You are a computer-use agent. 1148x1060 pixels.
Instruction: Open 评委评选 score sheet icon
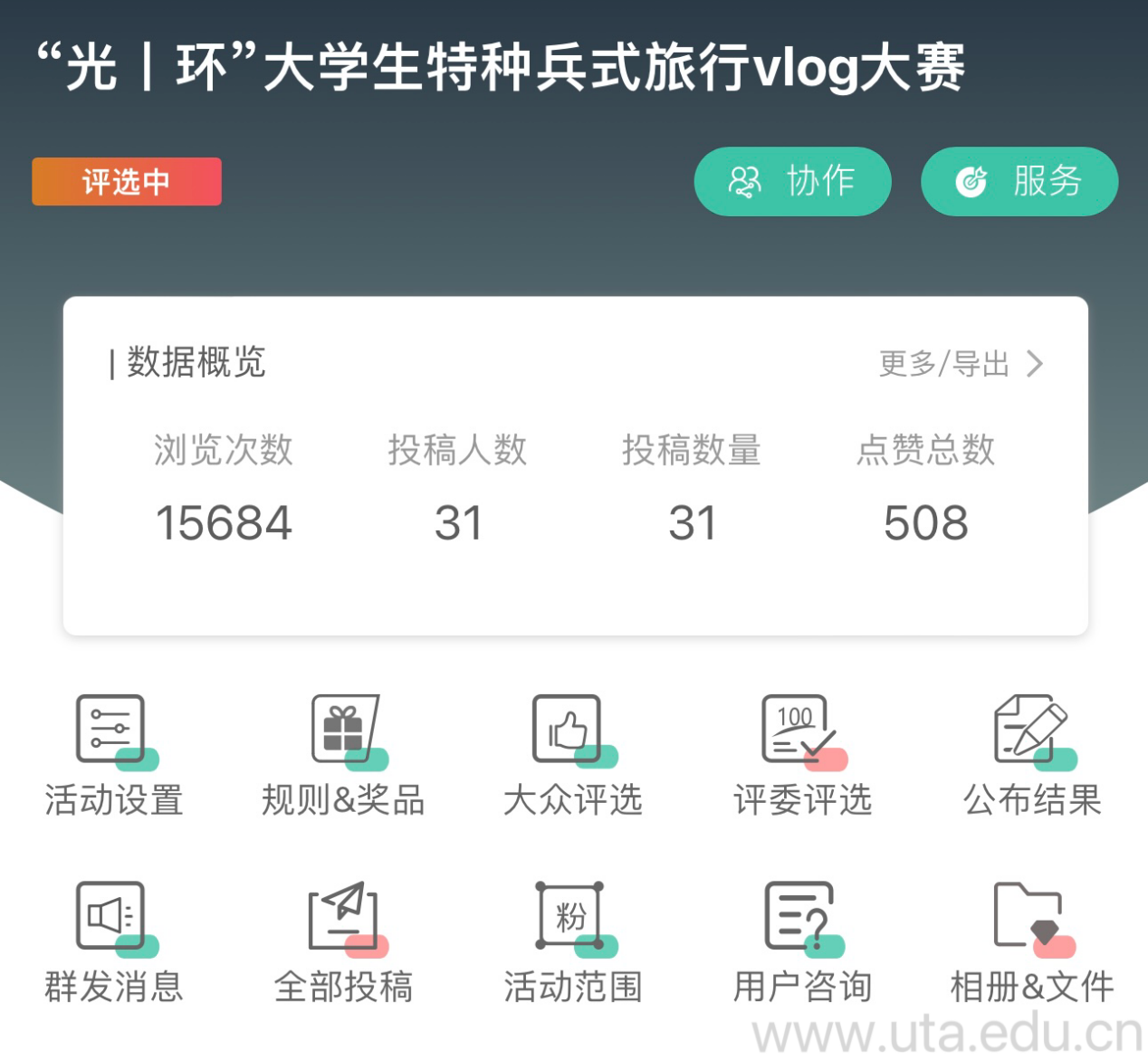point(800,730)
